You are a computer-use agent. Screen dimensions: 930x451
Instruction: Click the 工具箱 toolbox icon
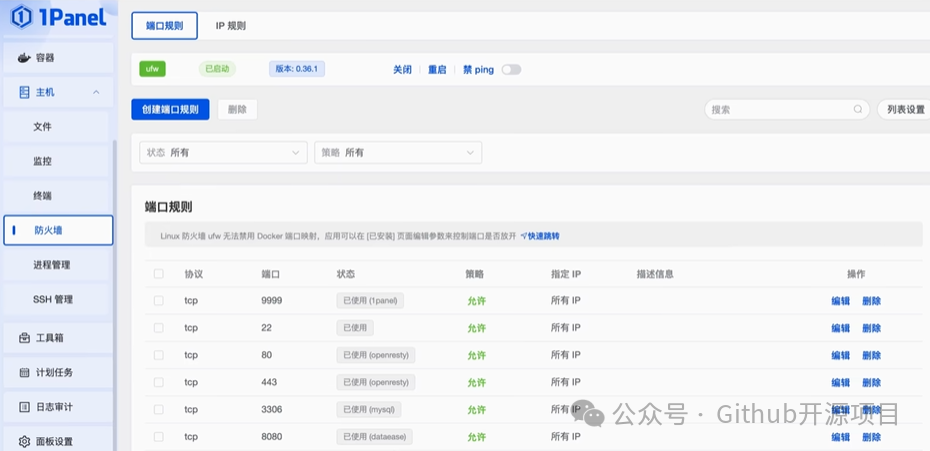24,338
